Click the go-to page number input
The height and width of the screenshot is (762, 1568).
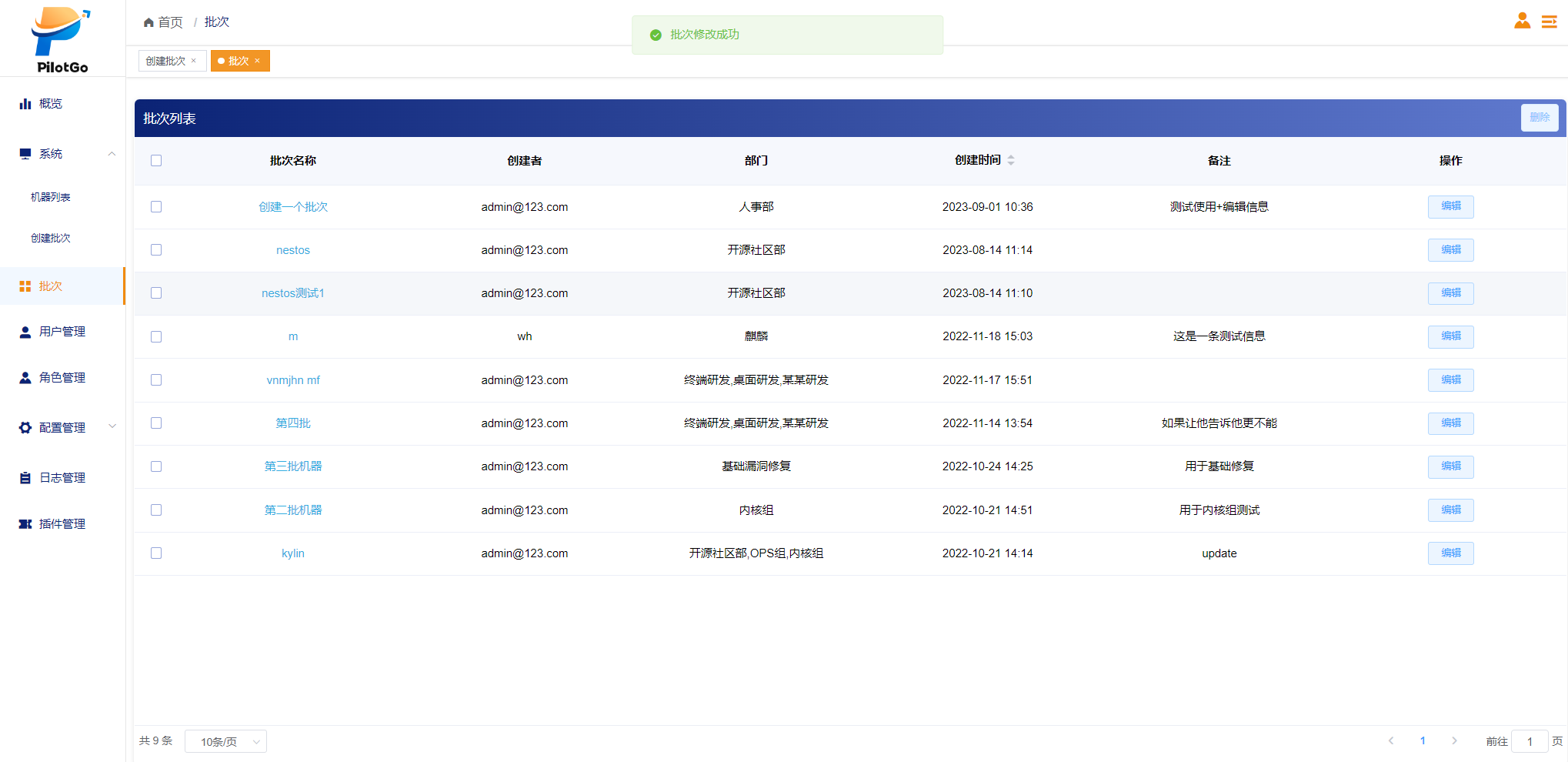click(x=1529, y=742)
